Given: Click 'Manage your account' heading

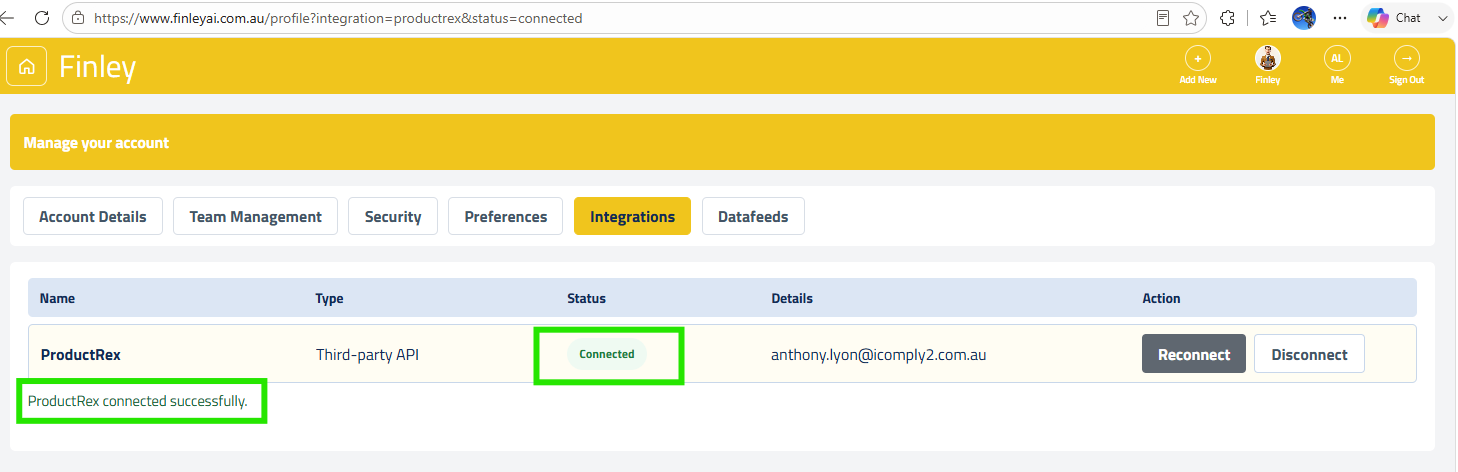Looking at the screenshot, I should (96, 143).
